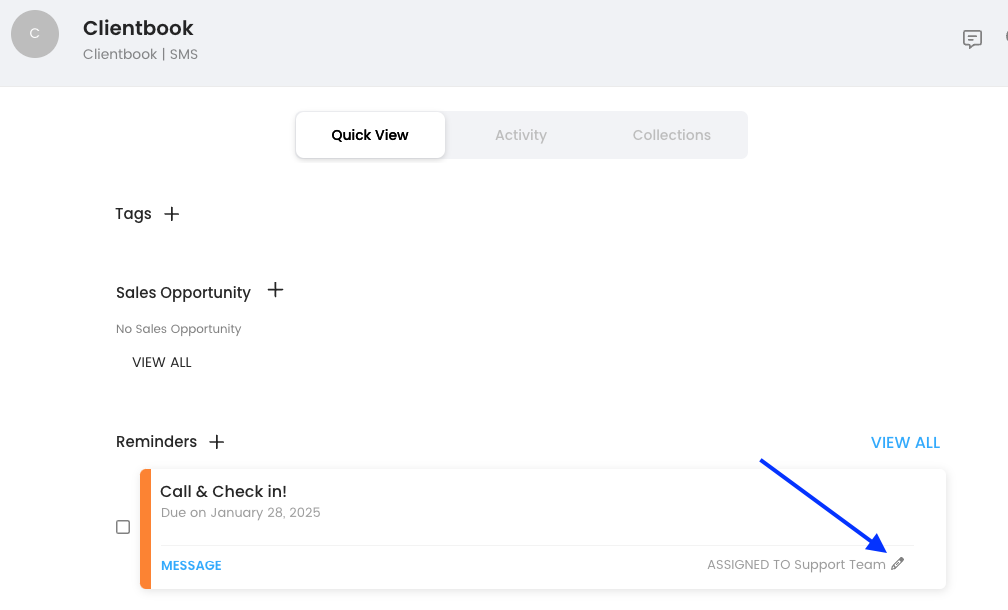
Task: Add a new tag with plus icon
Action: pyautogui.click(x=172, y=214)
